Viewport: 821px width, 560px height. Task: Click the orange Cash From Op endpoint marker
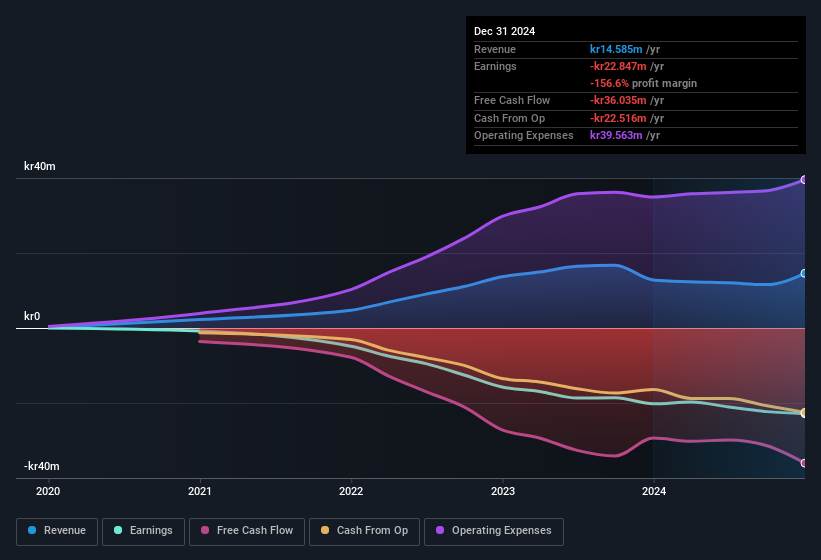804,412
